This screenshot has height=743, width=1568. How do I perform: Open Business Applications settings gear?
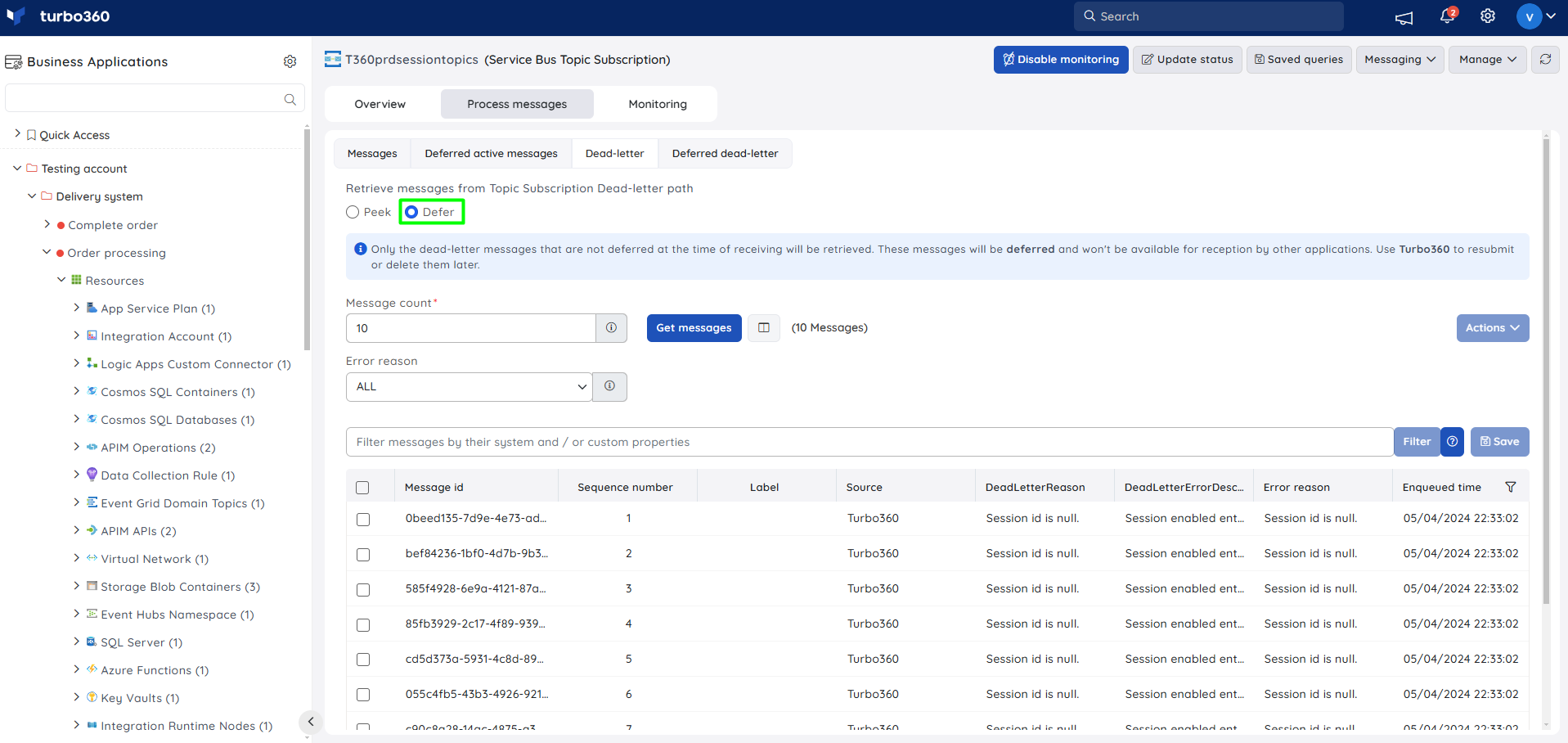(x=290, y=61)
